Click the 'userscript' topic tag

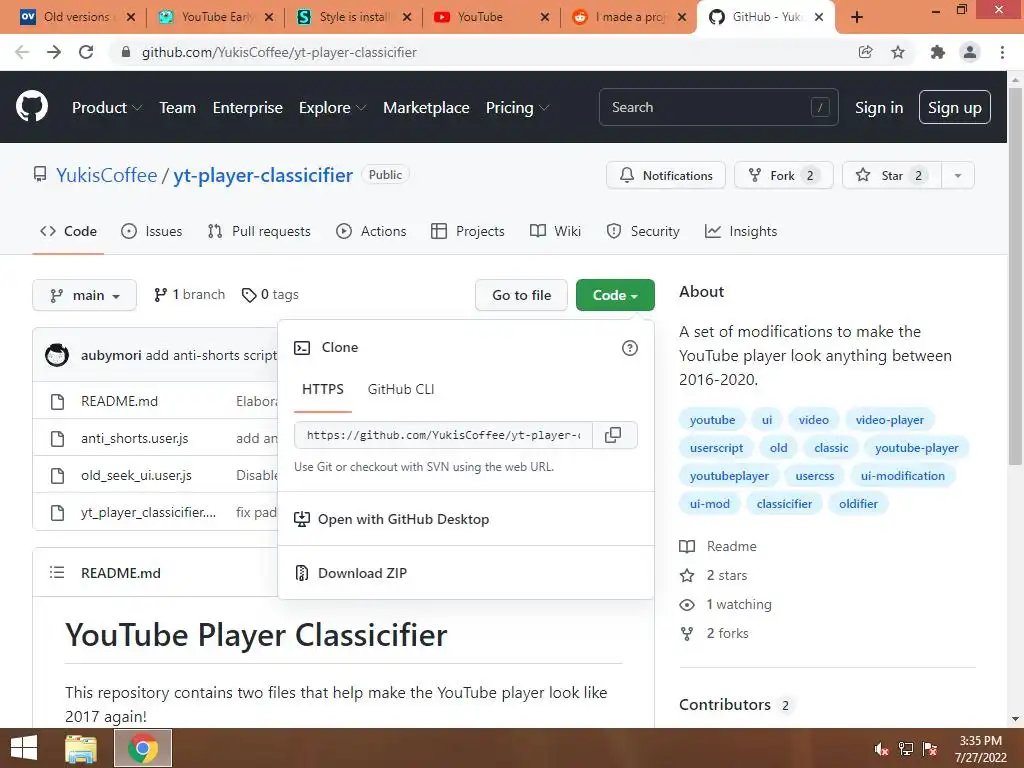pyautogui.click(x=716, y=448)
